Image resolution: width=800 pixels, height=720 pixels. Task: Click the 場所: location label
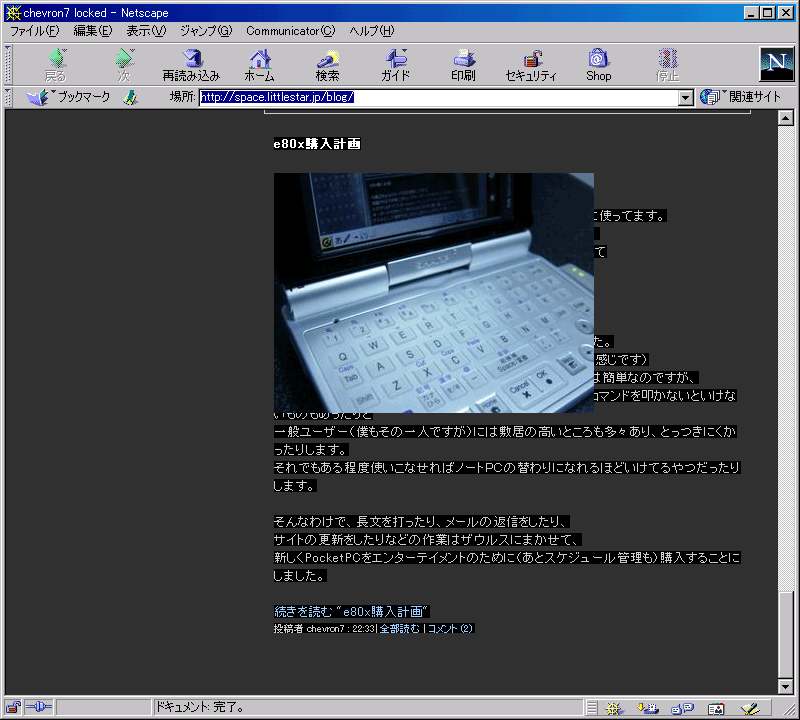coord(183,97)
